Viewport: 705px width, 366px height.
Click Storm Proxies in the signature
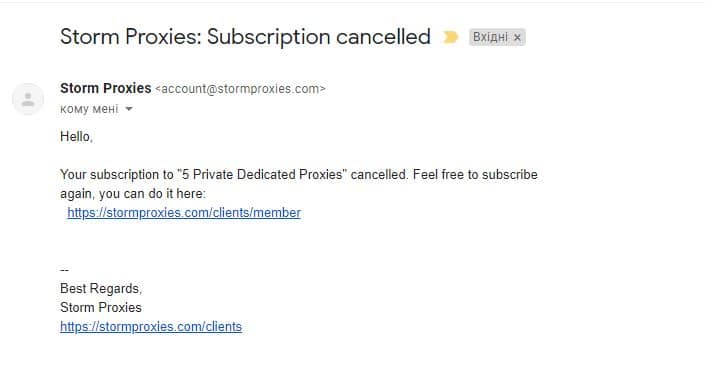[x=101, y=308]
